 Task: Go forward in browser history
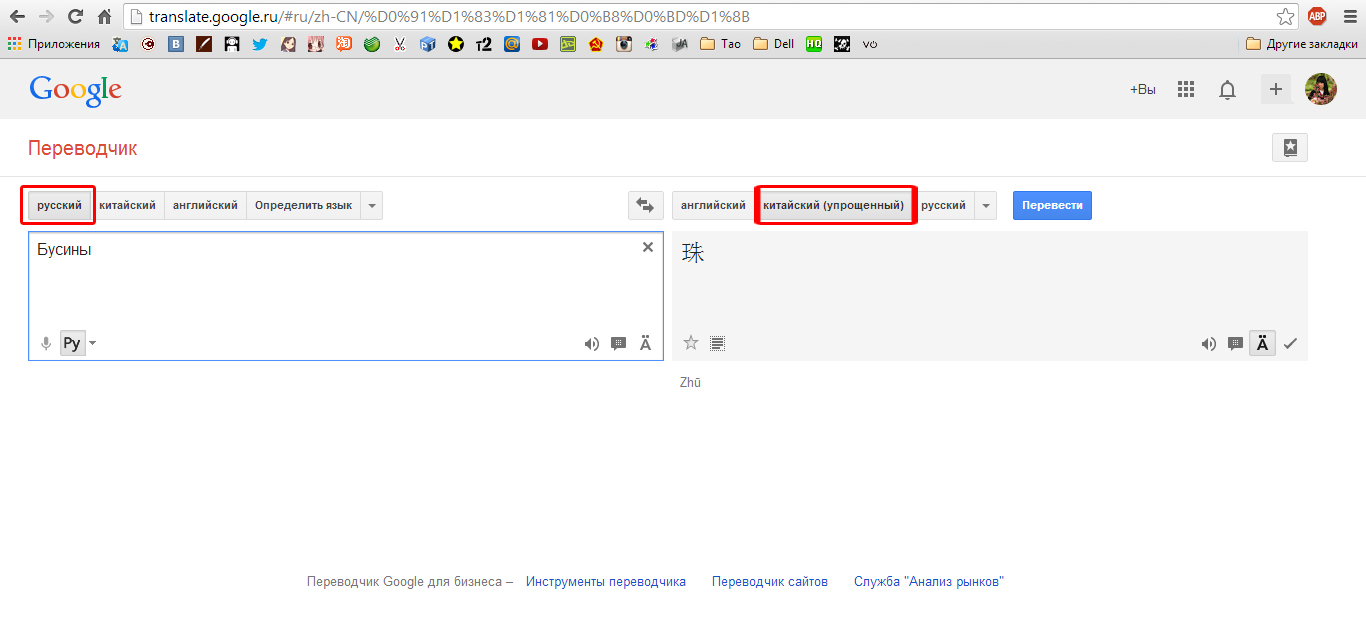[x=46, y=16]
